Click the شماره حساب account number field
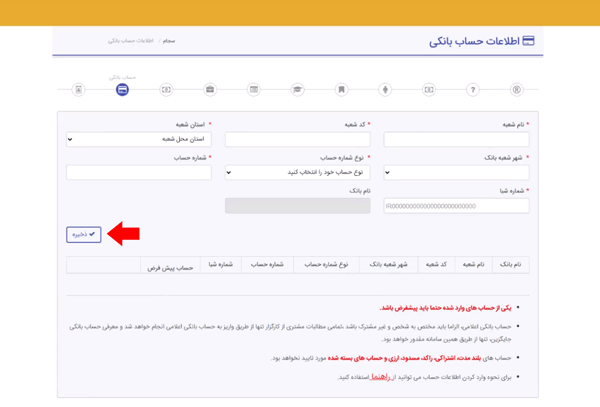This screenshot has height=407, width=600. [139, 173]
